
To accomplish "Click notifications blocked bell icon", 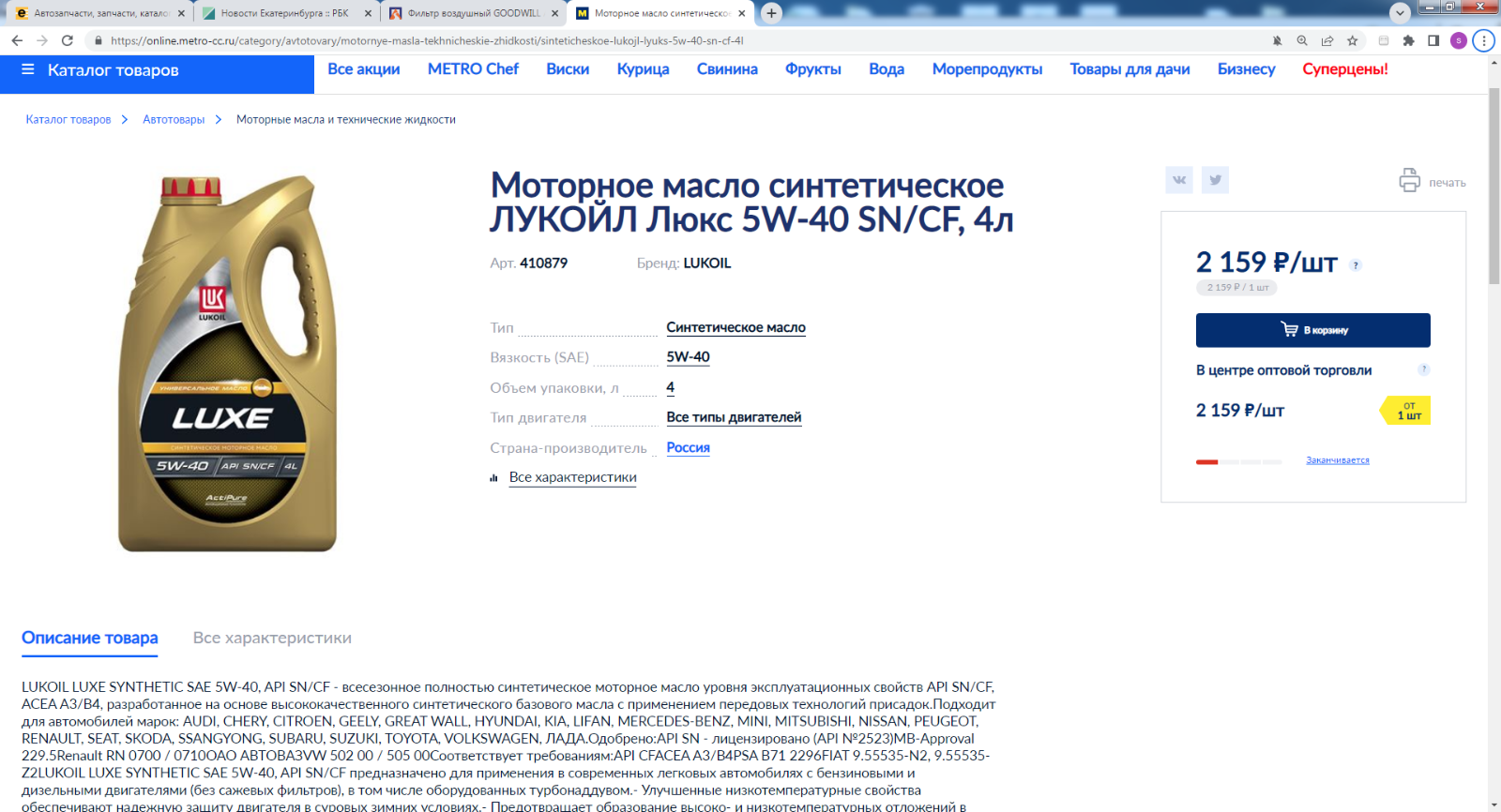I will [1277, 40].
